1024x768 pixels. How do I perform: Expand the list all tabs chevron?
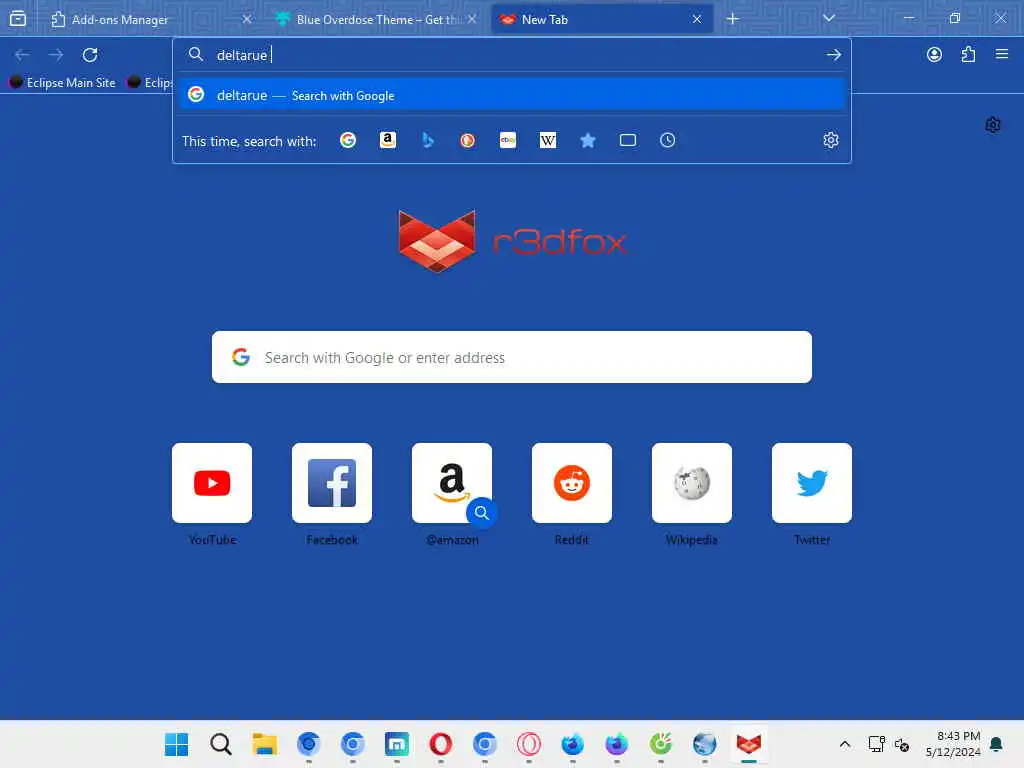[829, 18]
